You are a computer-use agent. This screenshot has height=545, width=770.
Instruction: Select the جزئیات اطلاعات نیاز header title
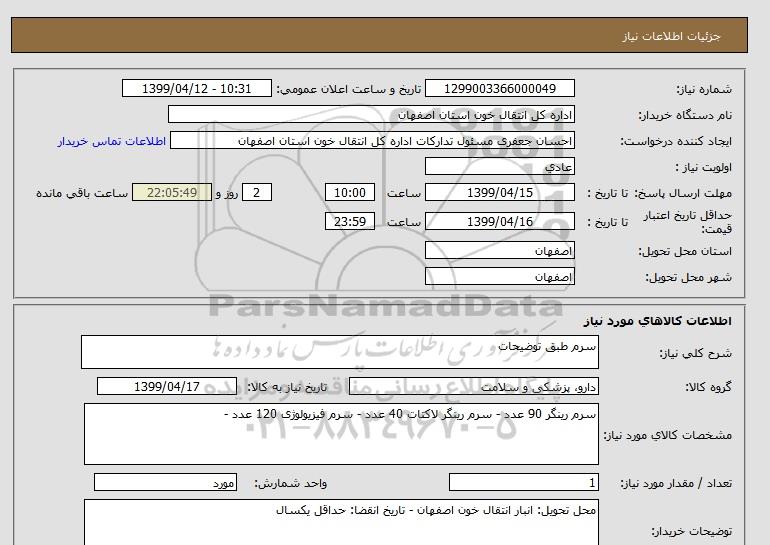671,36
